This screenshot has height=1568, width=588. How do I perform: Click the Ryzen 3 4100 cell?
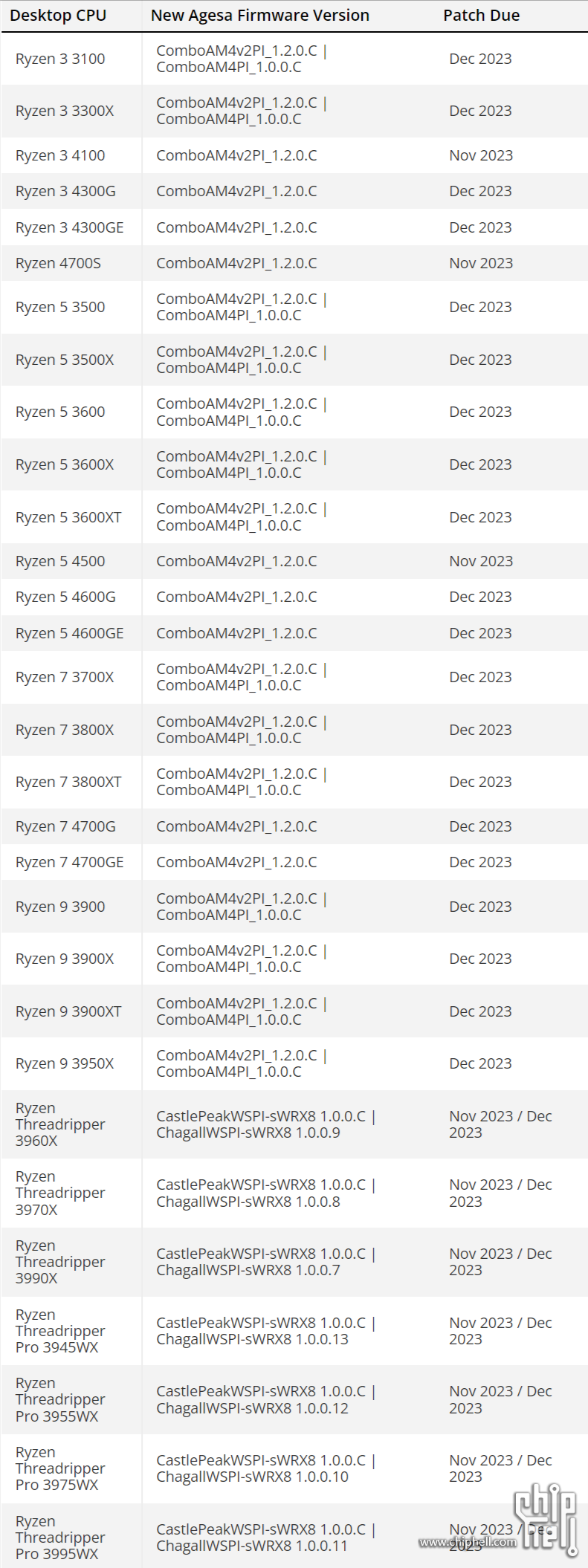pos(60,155)
